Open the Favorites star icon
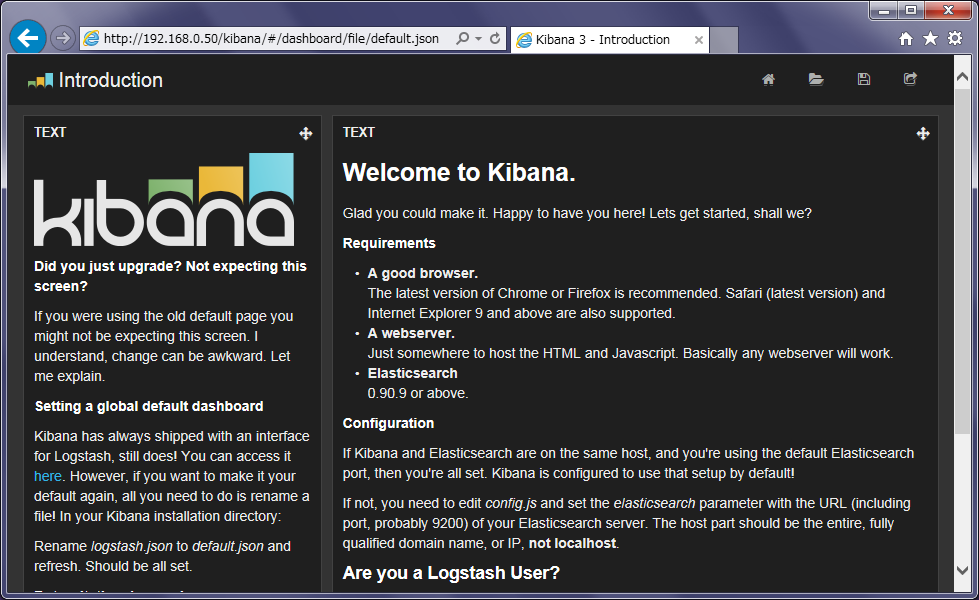The width and height of the screenshot is (979, 600). (930, 39)
